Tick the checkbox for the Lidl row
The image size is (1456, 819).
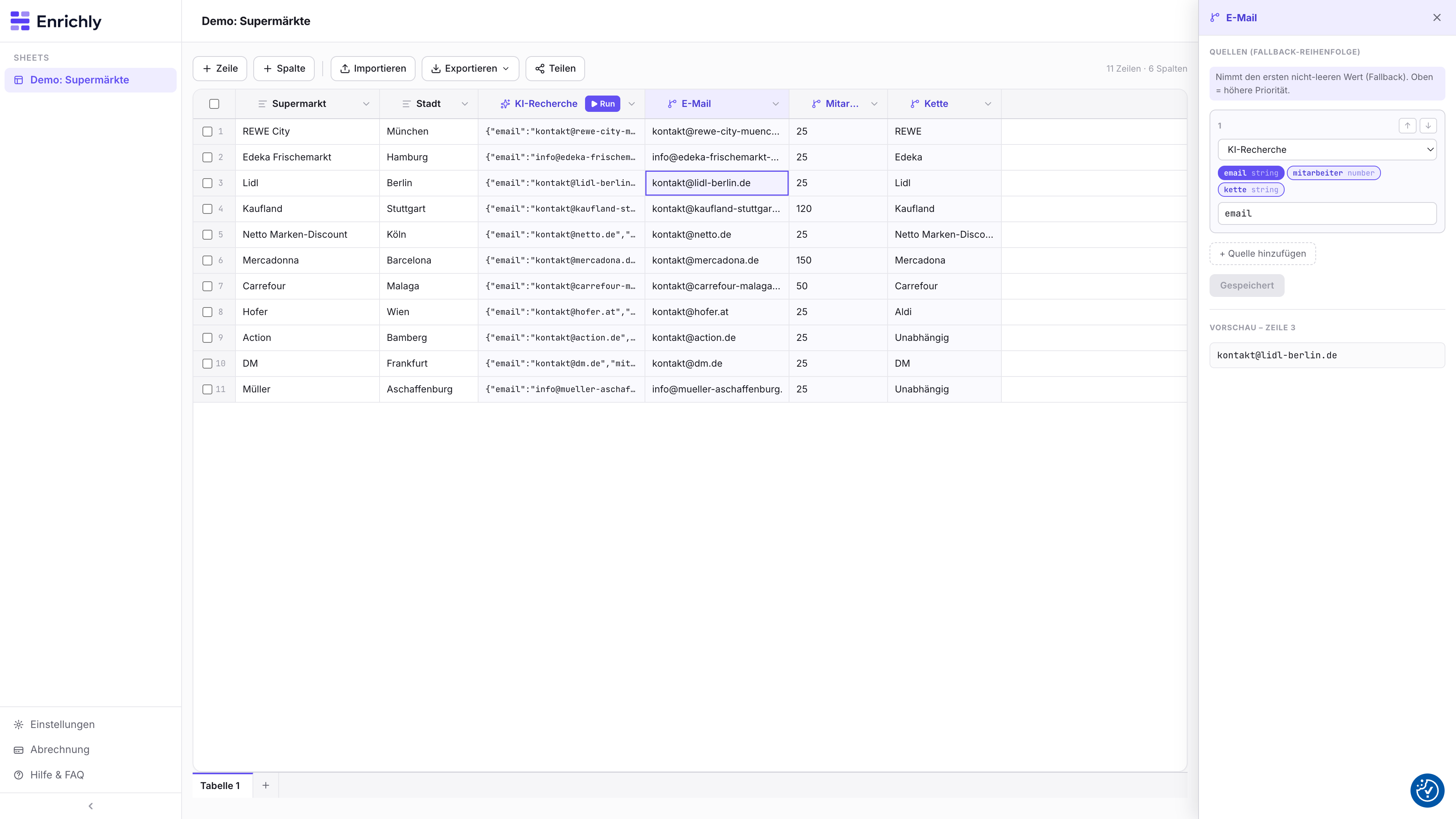pyautogui.click(x=207, y=183)
